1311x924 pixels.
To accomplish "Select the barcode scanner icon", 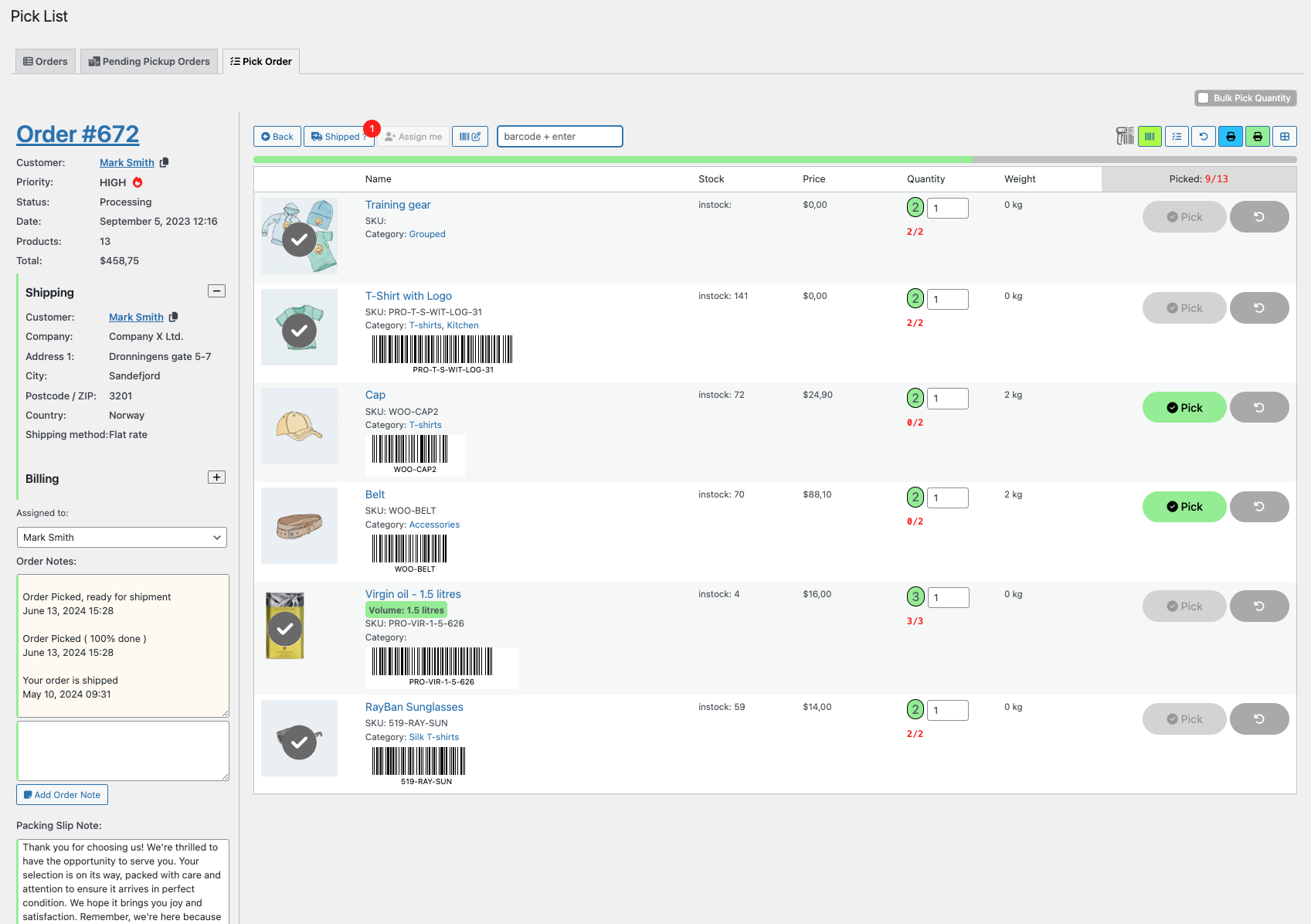I will pos(1125,136).
